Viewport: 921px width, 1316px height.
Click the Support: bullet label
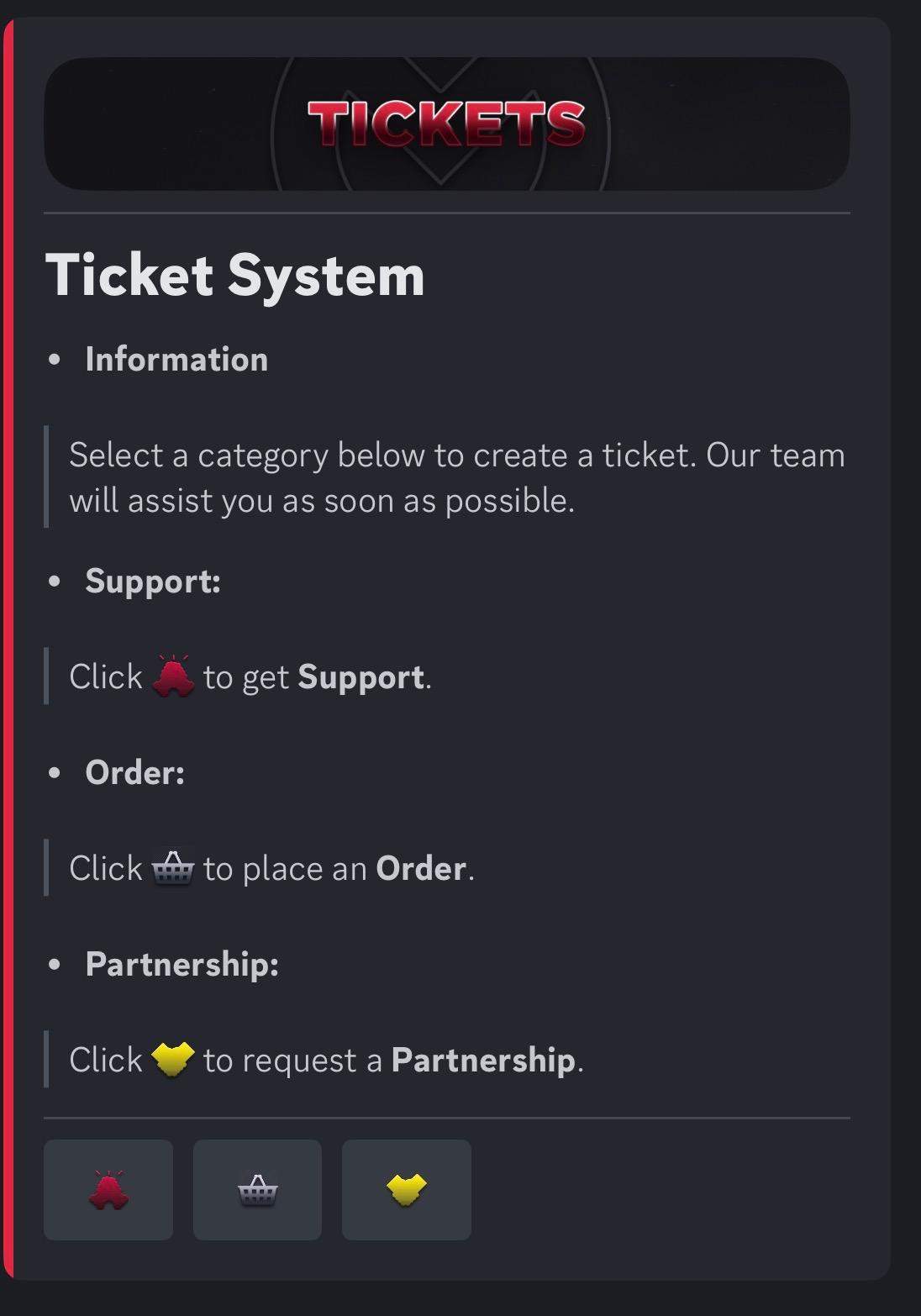click(x=152, y=582)
